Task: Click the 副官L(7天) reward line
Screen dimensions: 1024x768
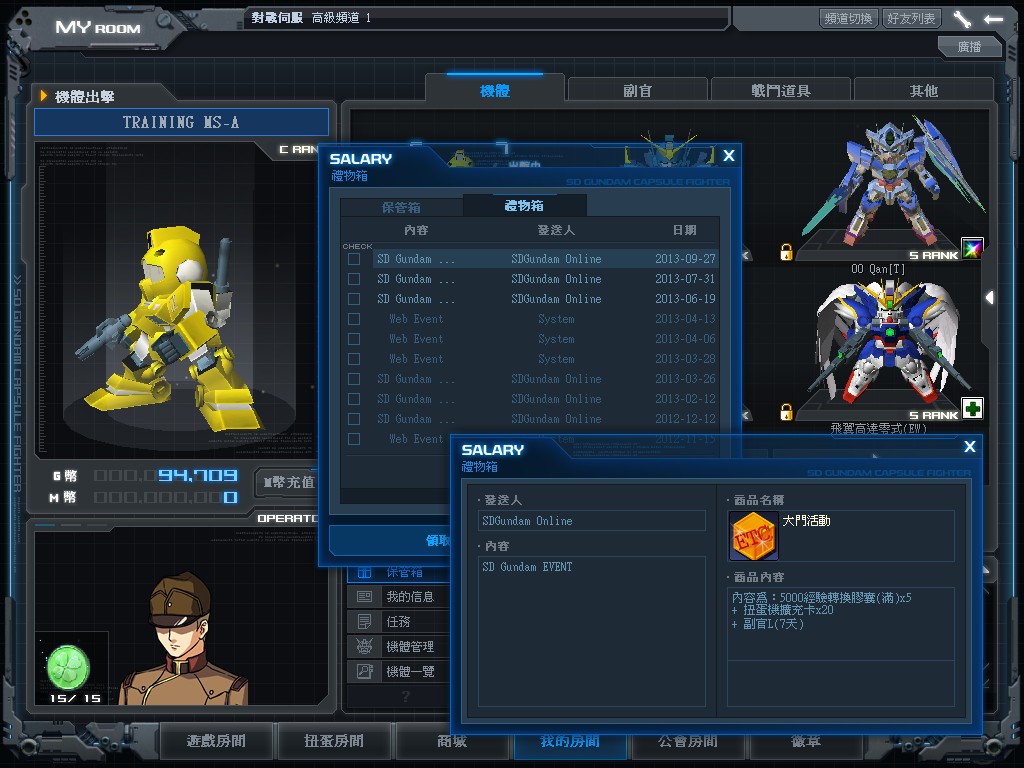Action: [768, 624]
